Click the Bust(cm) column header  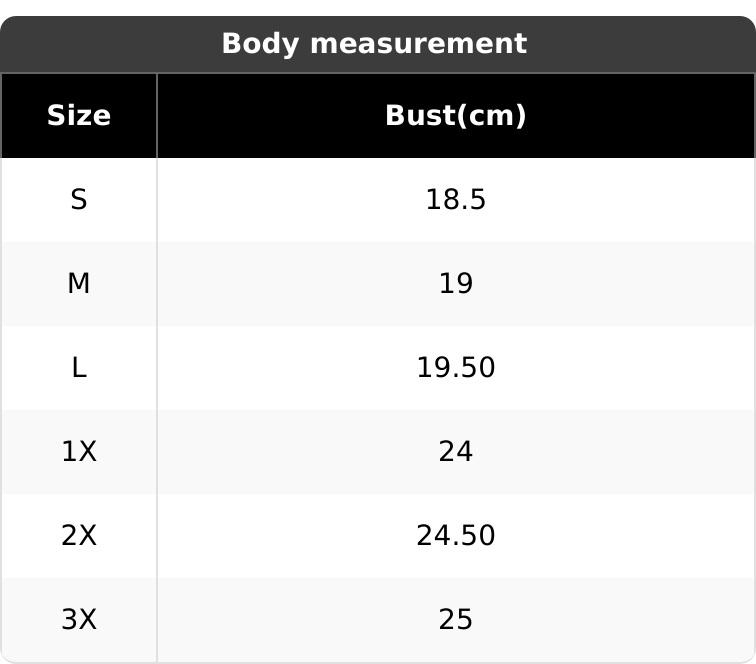[x=455, y=116]
